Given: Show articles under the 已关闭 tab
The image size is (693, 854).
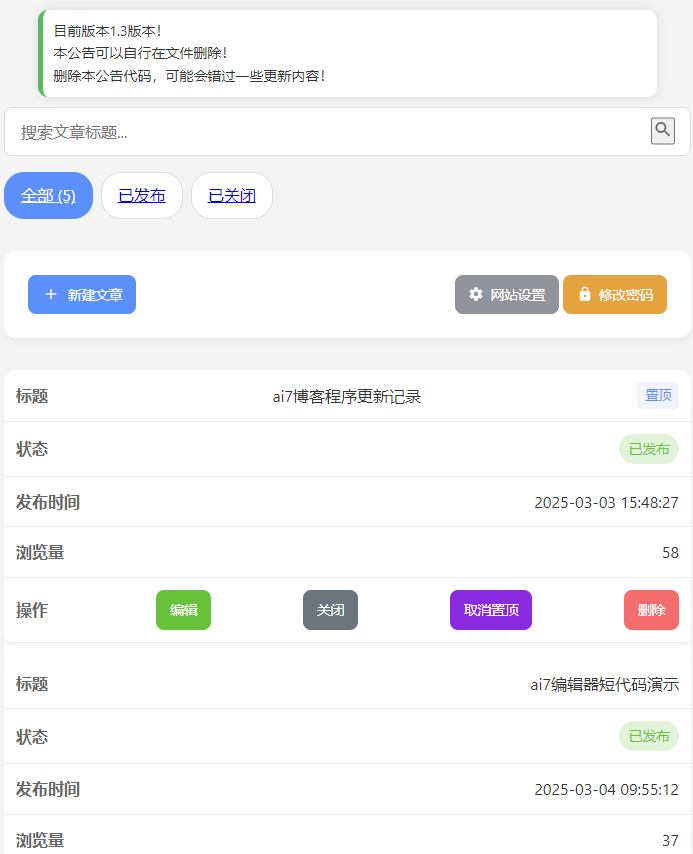Looking at the screenshot, I should [x=232, y=196].
